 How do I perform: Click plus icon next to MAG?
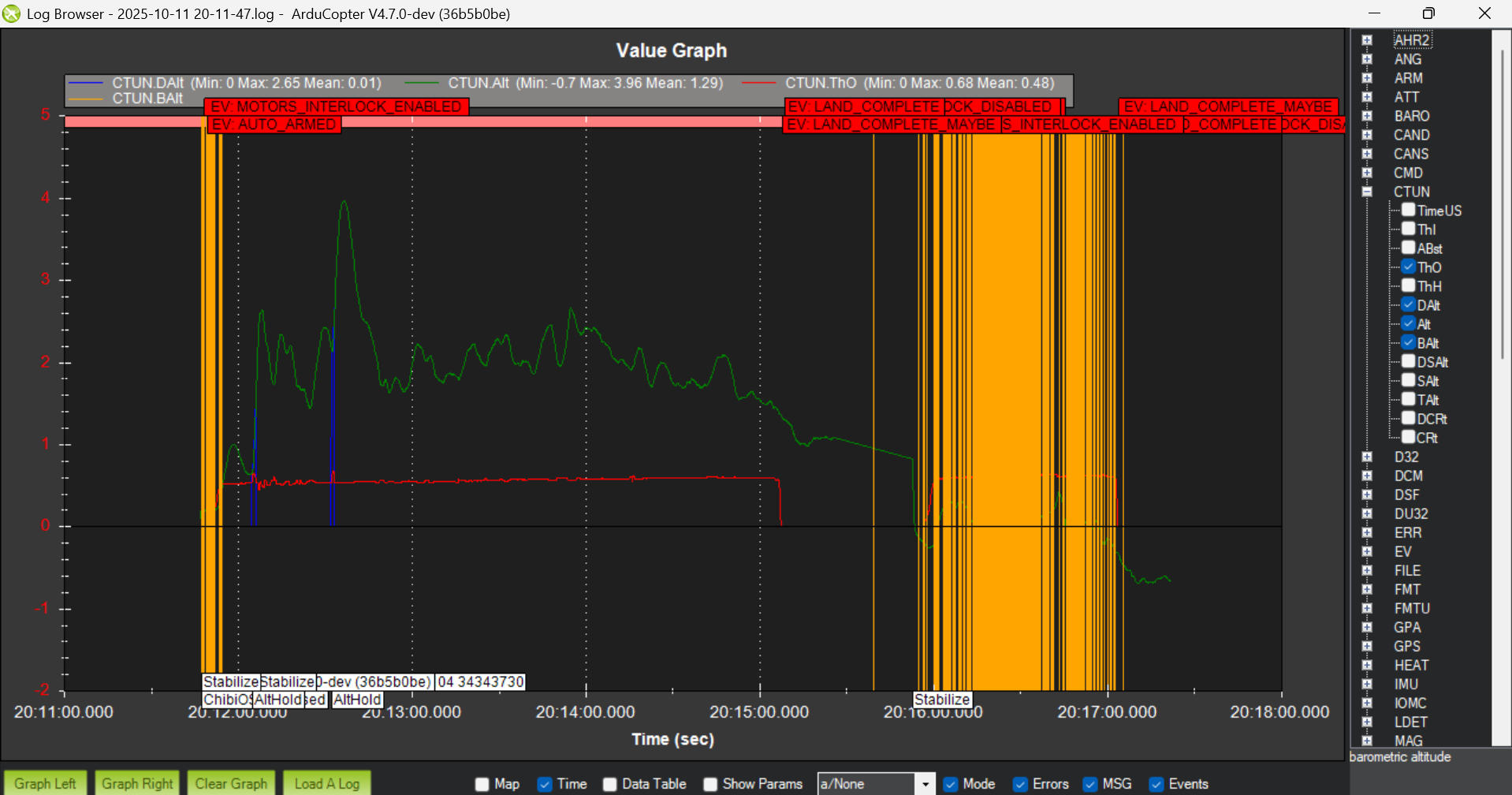pyautogui.click(x=1367, y=741)
